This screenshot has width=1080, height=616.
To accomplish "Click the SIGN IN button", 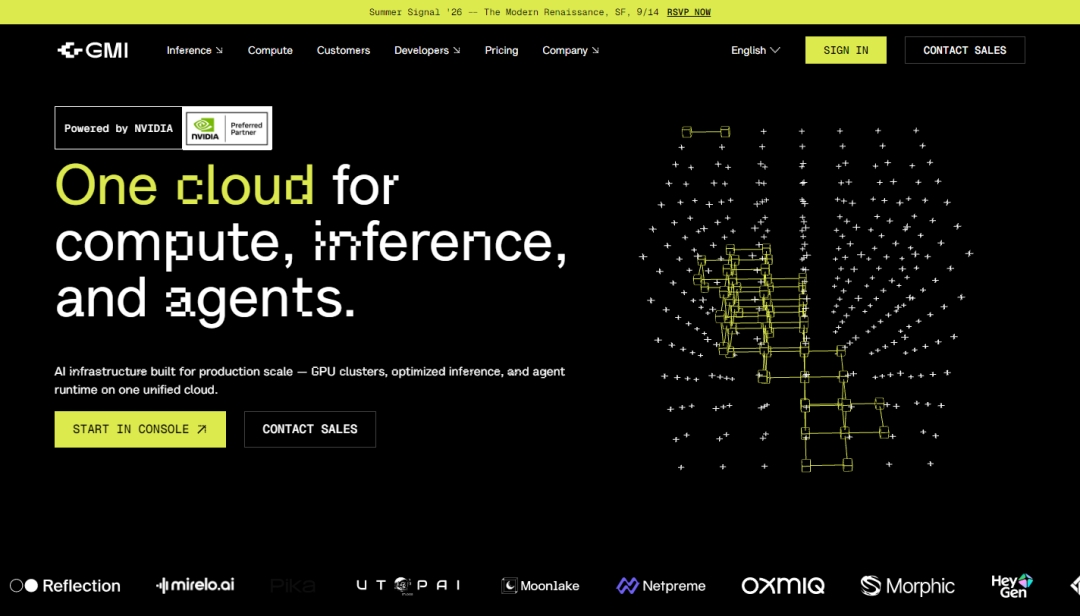I will pos(846,50).
